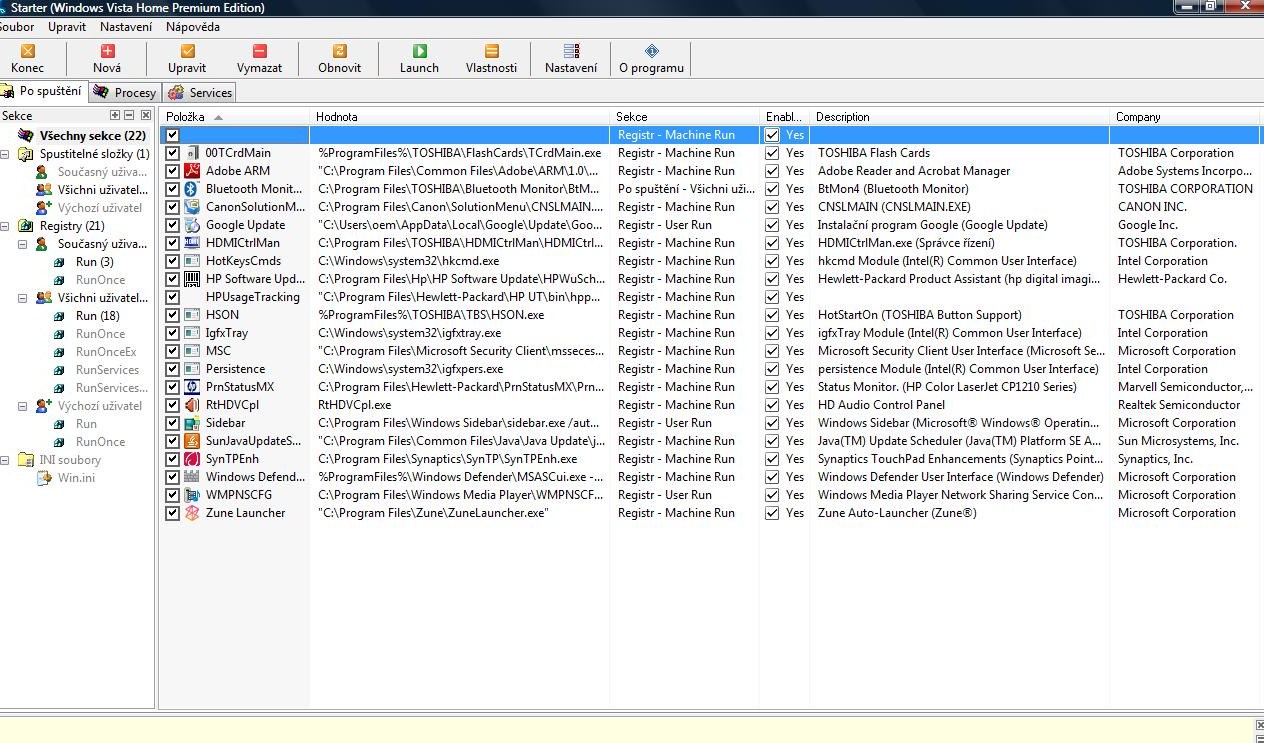Click the O programu about icon

click(651, 51)
